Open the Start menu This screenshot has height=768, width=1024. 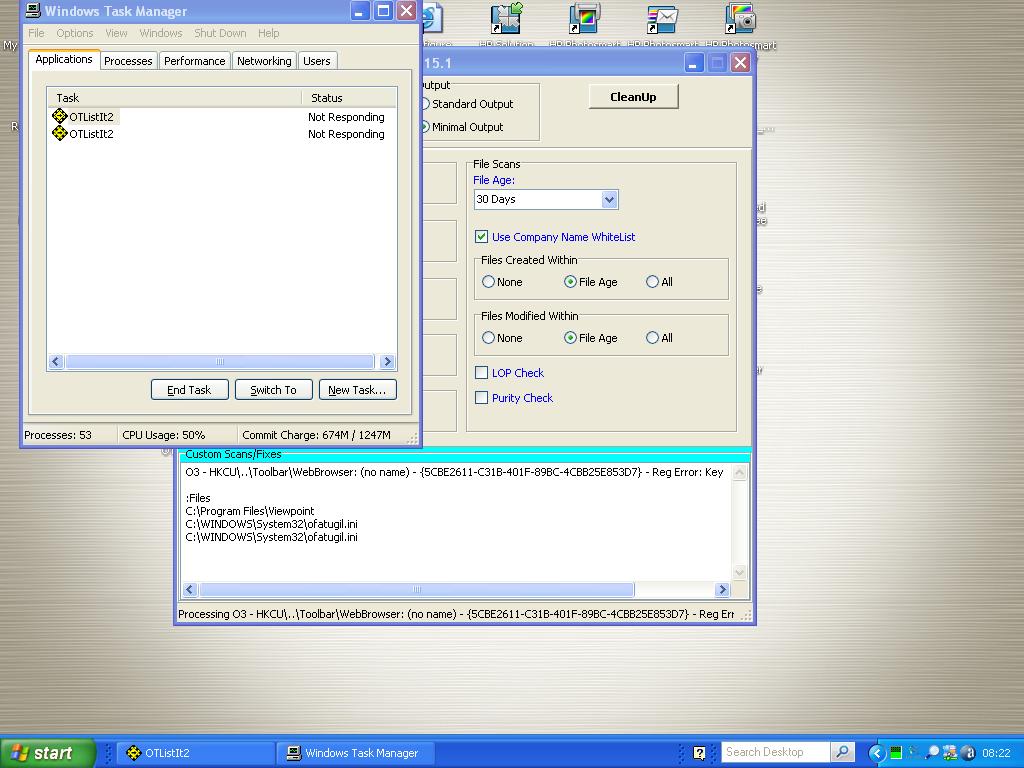click(x=47, y=753)
